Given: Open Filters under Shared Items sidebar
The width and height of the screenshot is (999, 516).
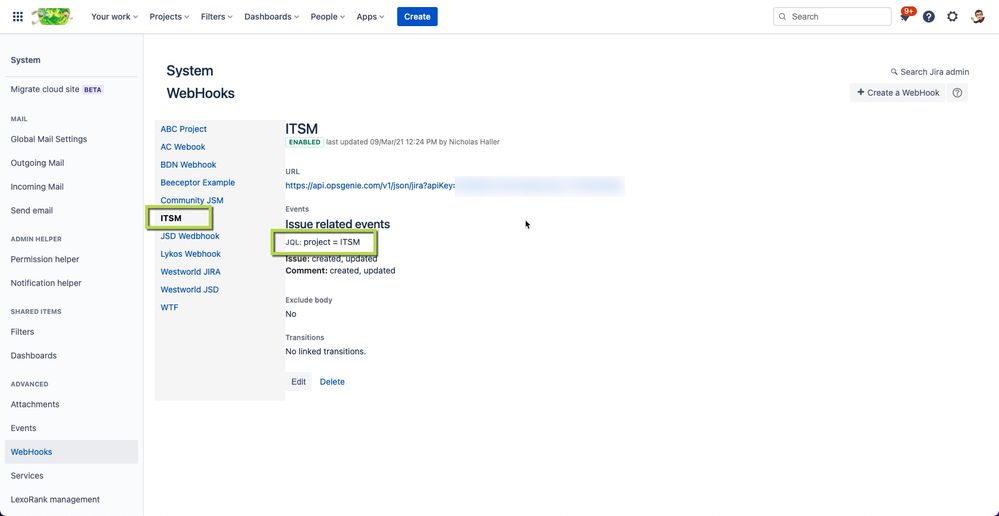Looking at the screenshot, I should 22,332.
